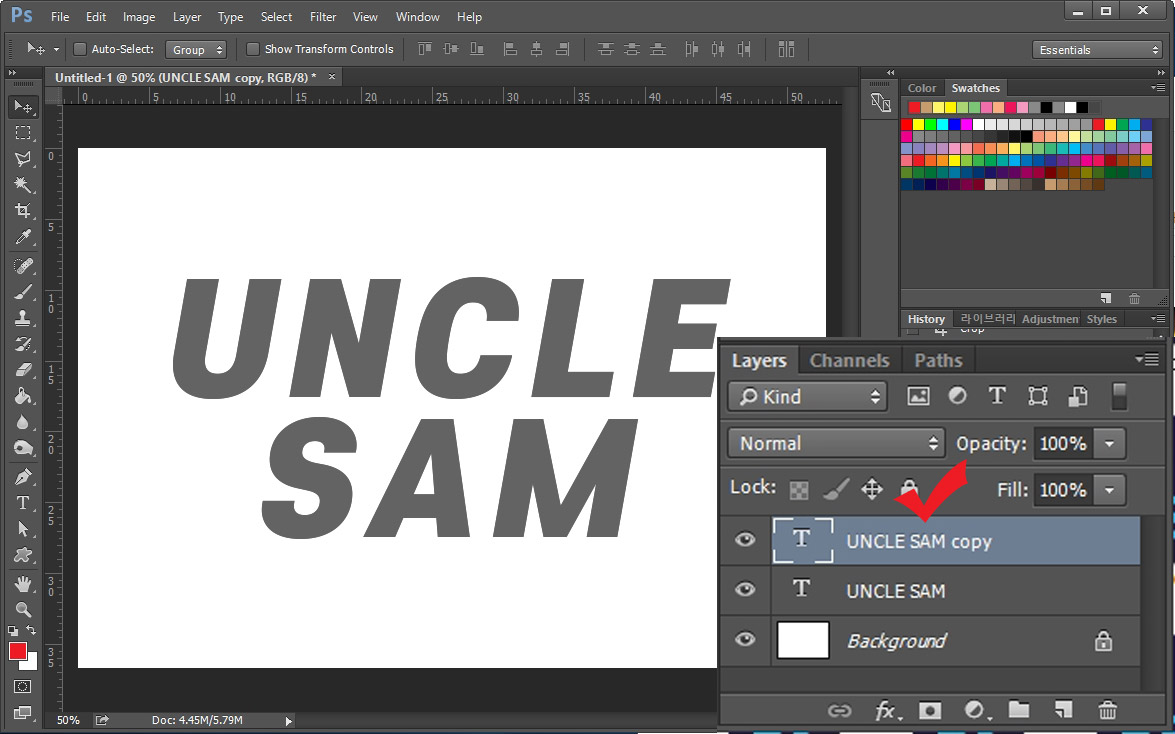Select the History Brush tool
1175x734 pixels.
[x=23, y=344]
